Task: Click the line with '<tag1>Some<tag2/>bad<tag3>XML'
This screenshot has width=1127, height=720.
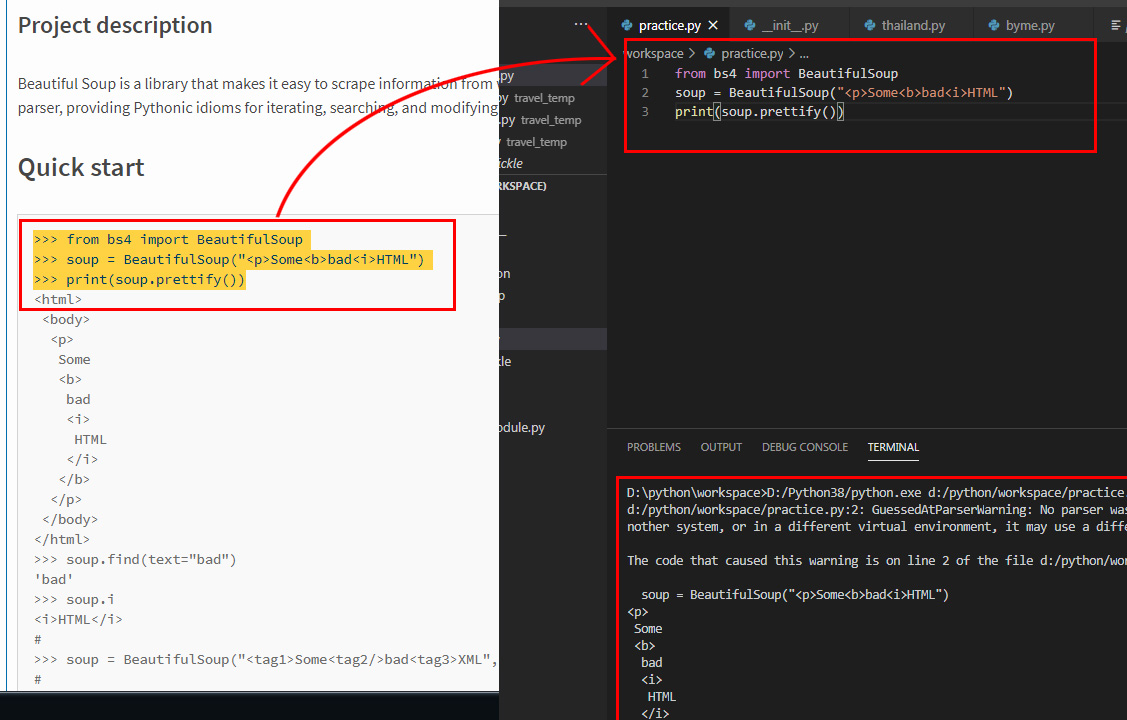Action: [x=266, y=660]
